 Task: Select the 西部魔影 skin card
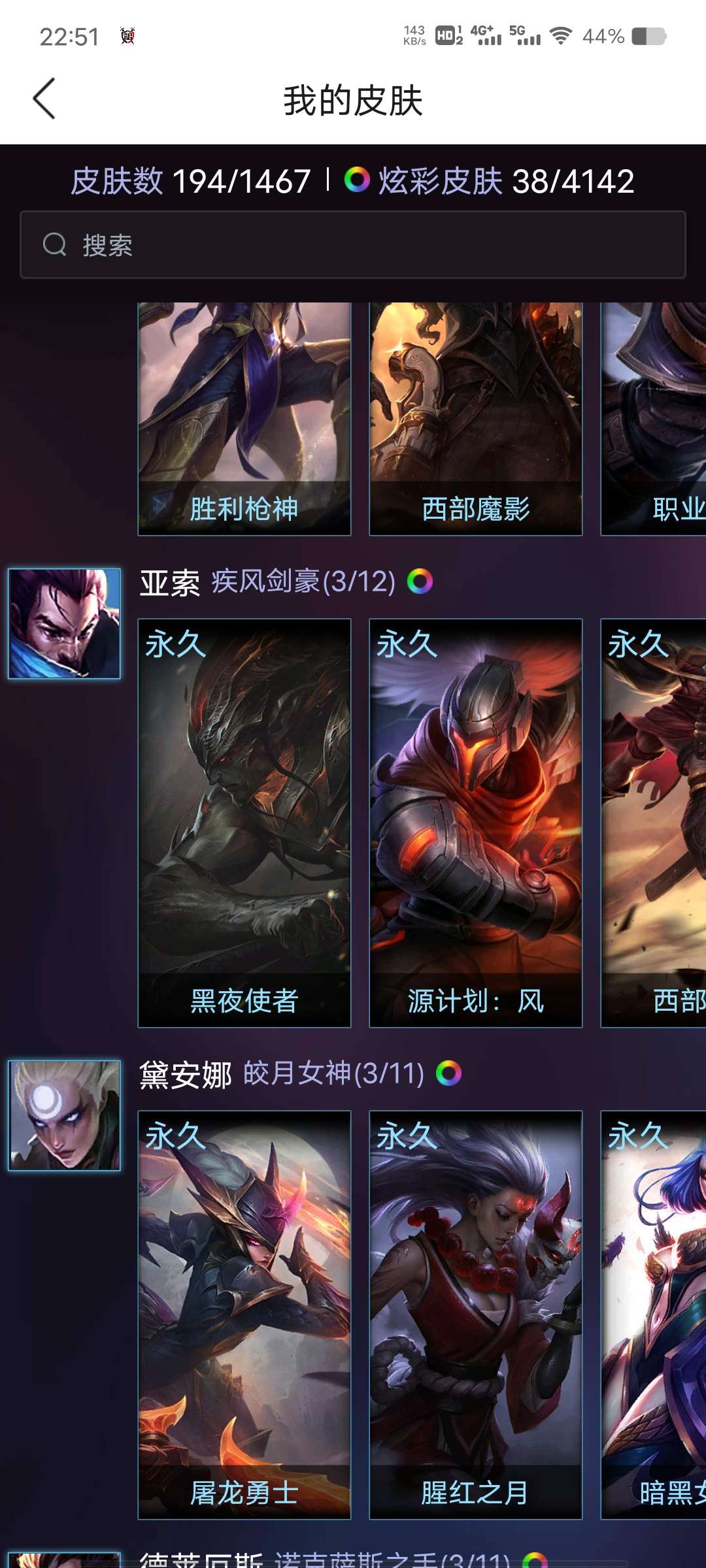(476, 419)
